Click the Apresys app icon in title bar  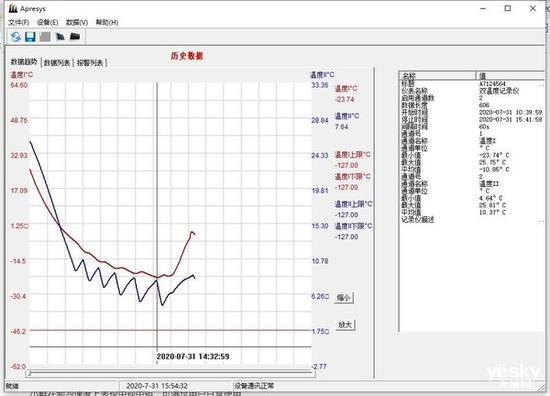pyautogui.click(x=13, y=9)
